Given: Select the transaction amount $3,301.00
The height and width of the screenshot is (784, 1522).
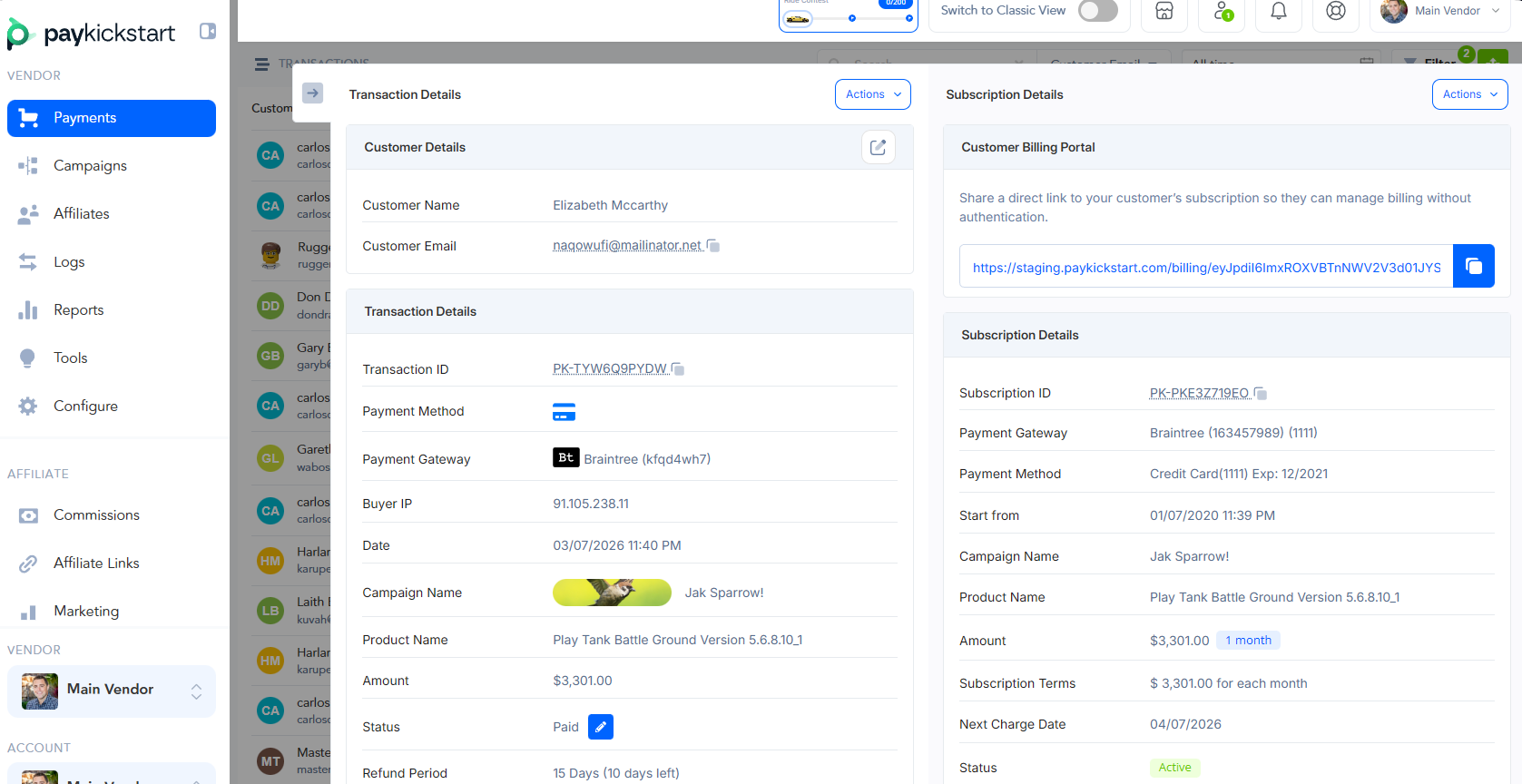Looking at the screenshot, I should (583, 681).
